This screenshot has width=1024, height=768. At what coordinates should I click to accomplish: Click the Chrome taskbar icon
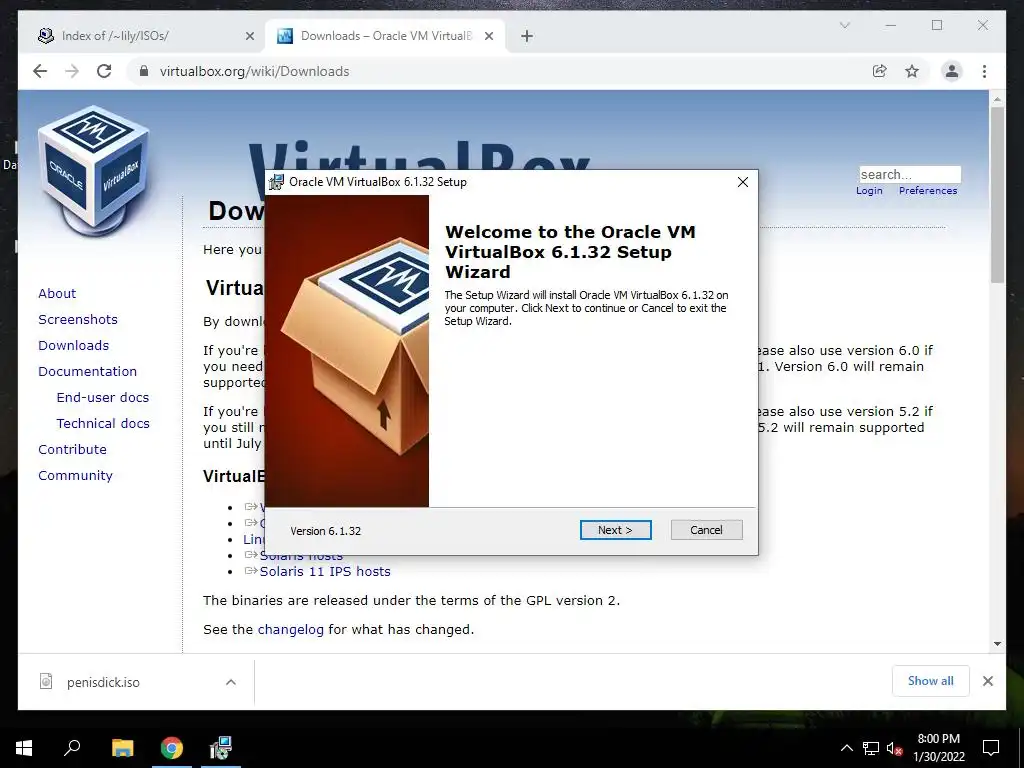(x=172, y=748)
